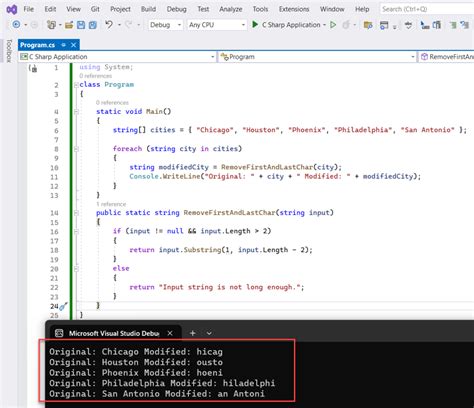Collapse the Main method outline box
The width and height of the screenshot is (474, 408).
pyautogui.click(x=76, y=112)
